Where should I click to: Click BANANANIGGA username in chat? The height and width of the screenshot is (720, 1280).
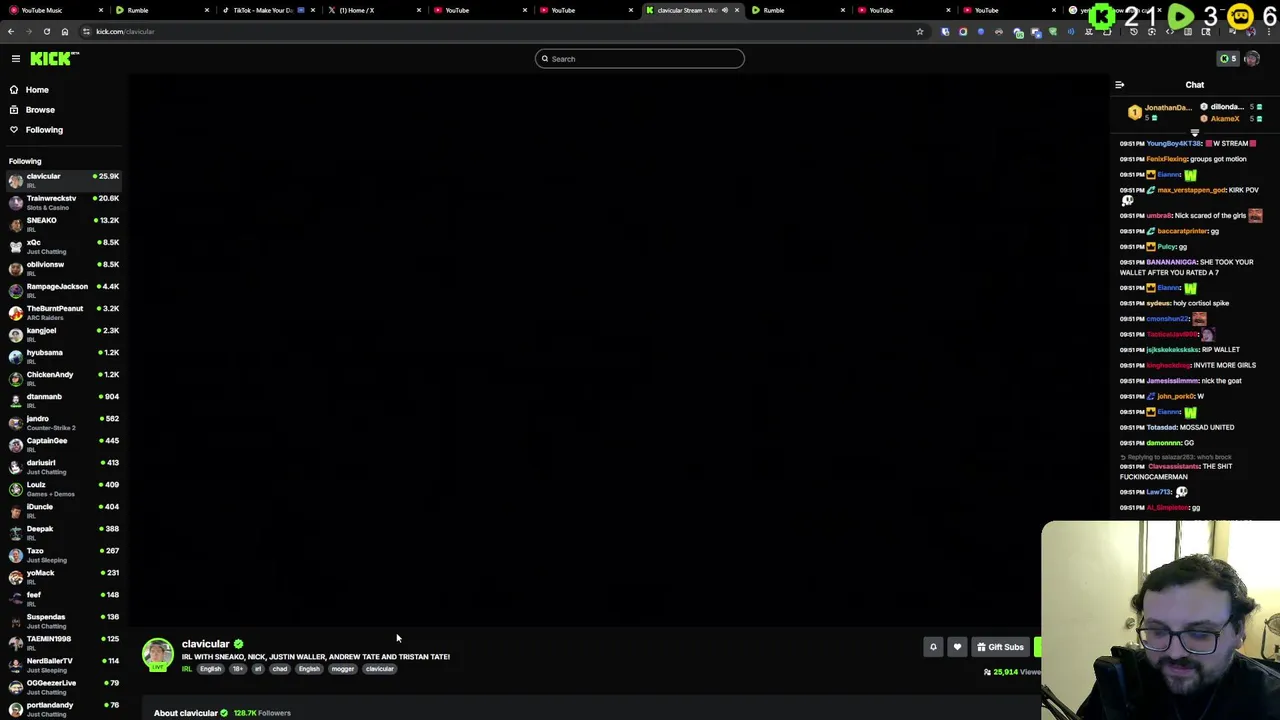tap(1172, 262)
